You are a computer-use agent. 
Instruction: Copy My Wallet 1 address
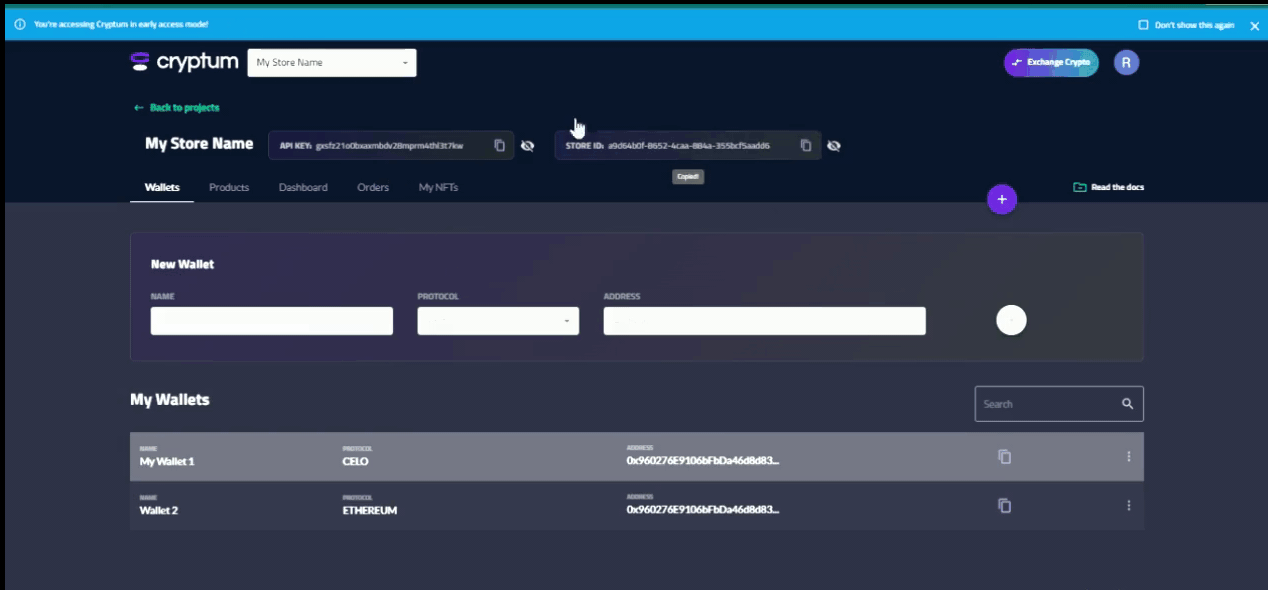pos(1005,457)
